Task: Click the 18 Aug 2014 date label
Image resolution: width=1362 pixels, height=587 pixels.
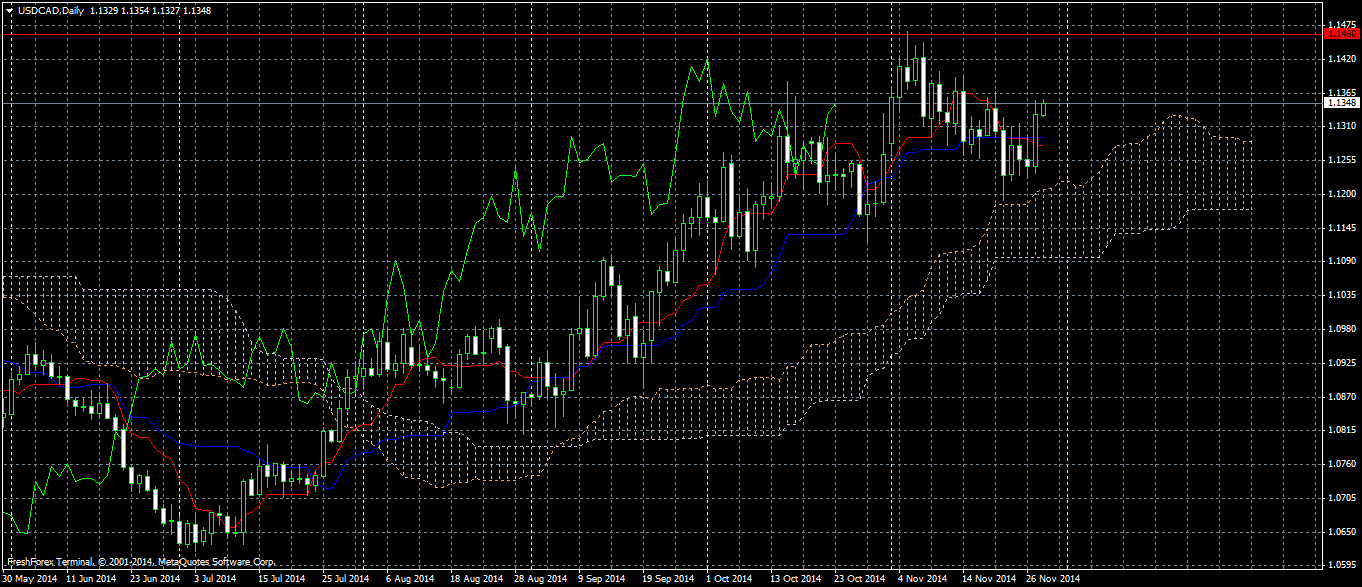Action: tap(476, 579)
